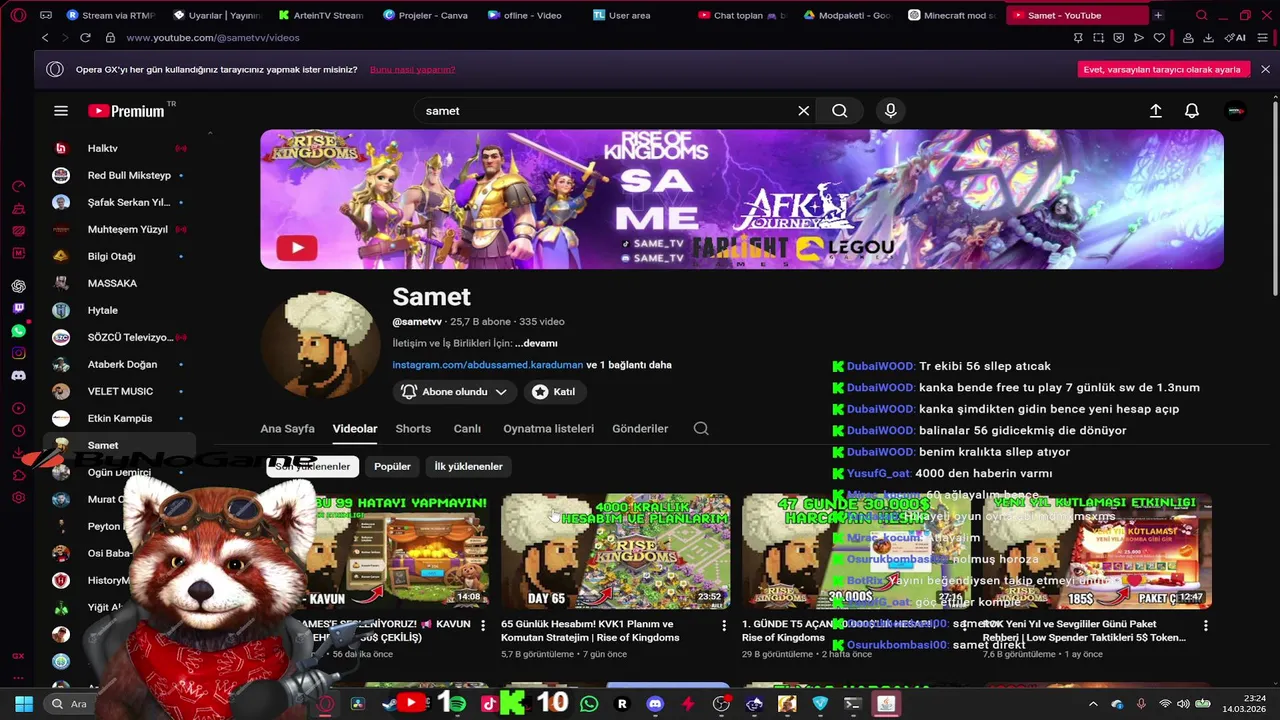Open WhatsApp in the Opera sidebar
This screenshot has height=720, width=1280.
[x=18, y=331]
